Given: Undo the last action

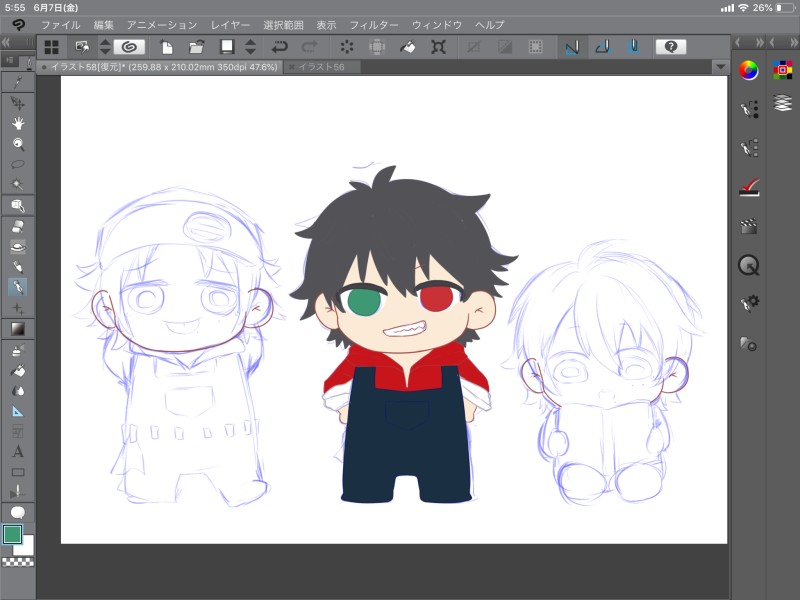Looking at the screenshot, I should (280, 47).
